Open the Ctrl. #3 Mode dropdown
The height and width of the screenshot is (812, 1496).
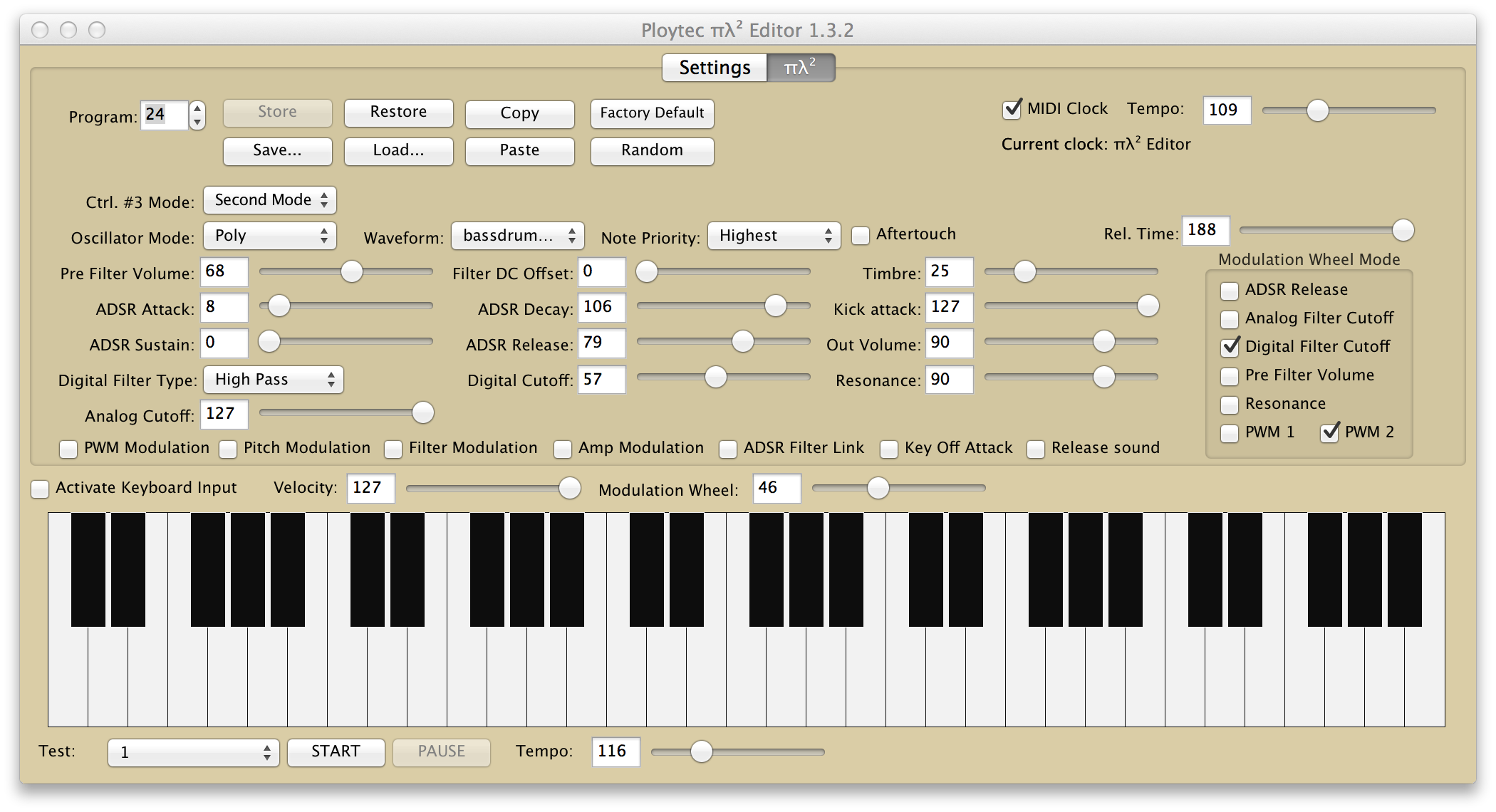click(x=270, y=200)
